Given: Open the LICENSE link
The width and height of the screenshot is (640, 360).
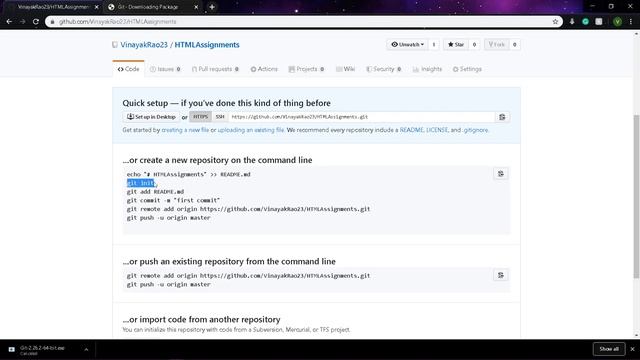Looking at the screenshot, I should tap(437, 130).
